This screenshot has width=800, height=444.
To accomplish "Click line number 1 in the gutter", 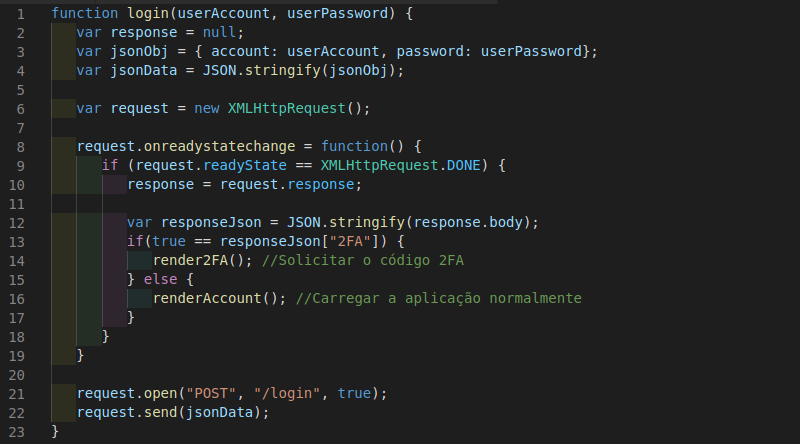I will (x=21, y=14).
